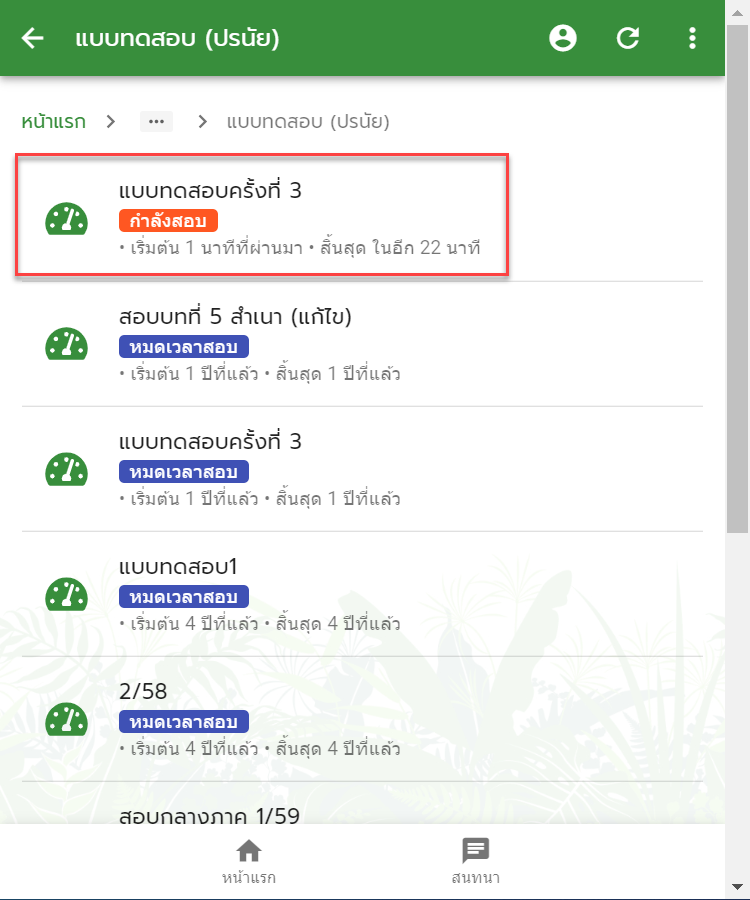Click gauge icon beside แบบทดสอบ1
Image resolution: width=750 pixels, height=900 pixels.
(67, 594)
